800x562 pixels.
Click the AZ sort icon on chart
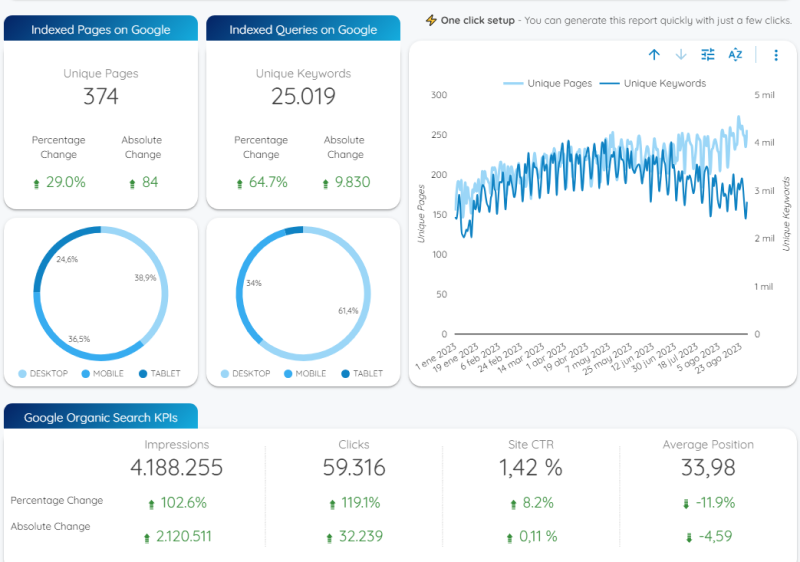coord(735,55)
